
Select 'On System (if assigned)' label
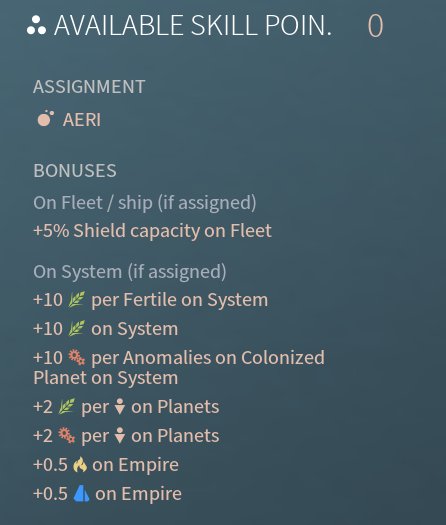[x=130, y=272]
